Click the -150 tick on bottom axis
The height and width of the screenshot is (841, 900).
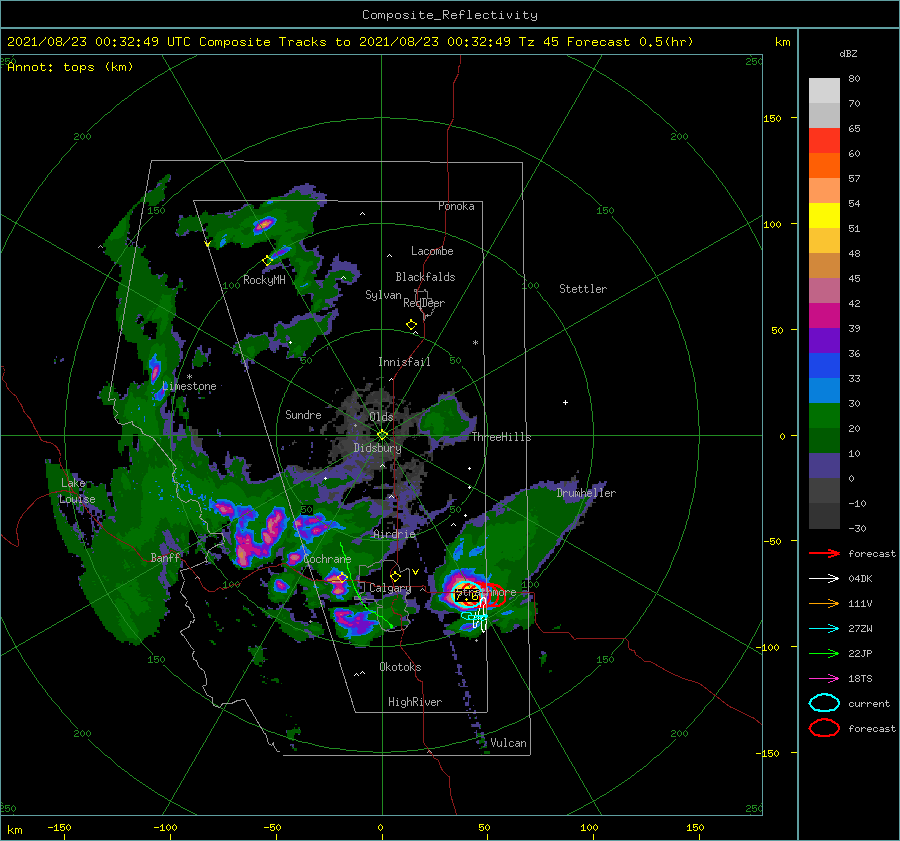click(59, 827)
